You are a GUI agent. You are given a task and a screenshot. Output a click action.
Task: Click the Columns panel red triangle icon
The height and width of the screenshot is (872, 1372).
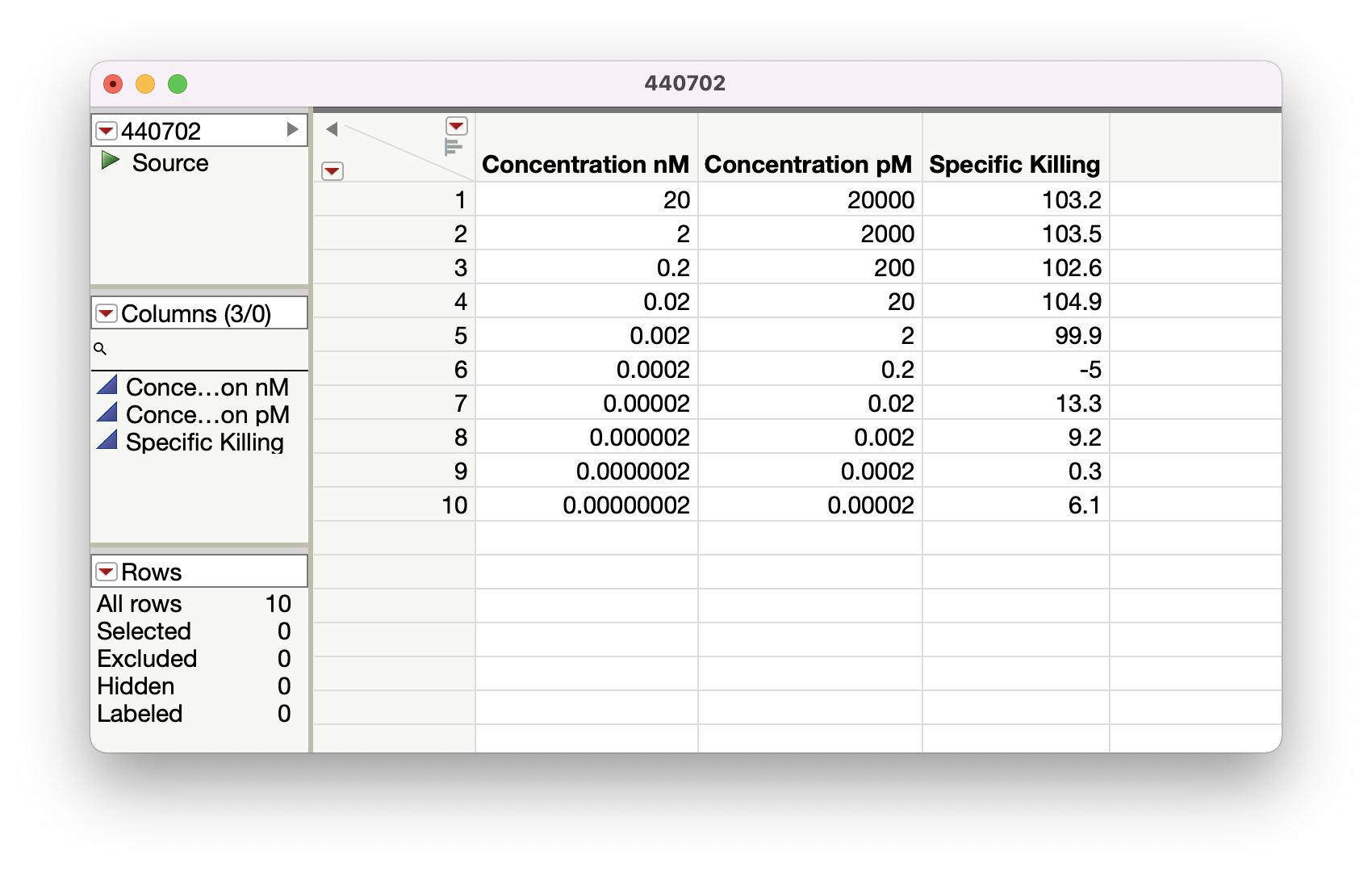coord(106,313)
